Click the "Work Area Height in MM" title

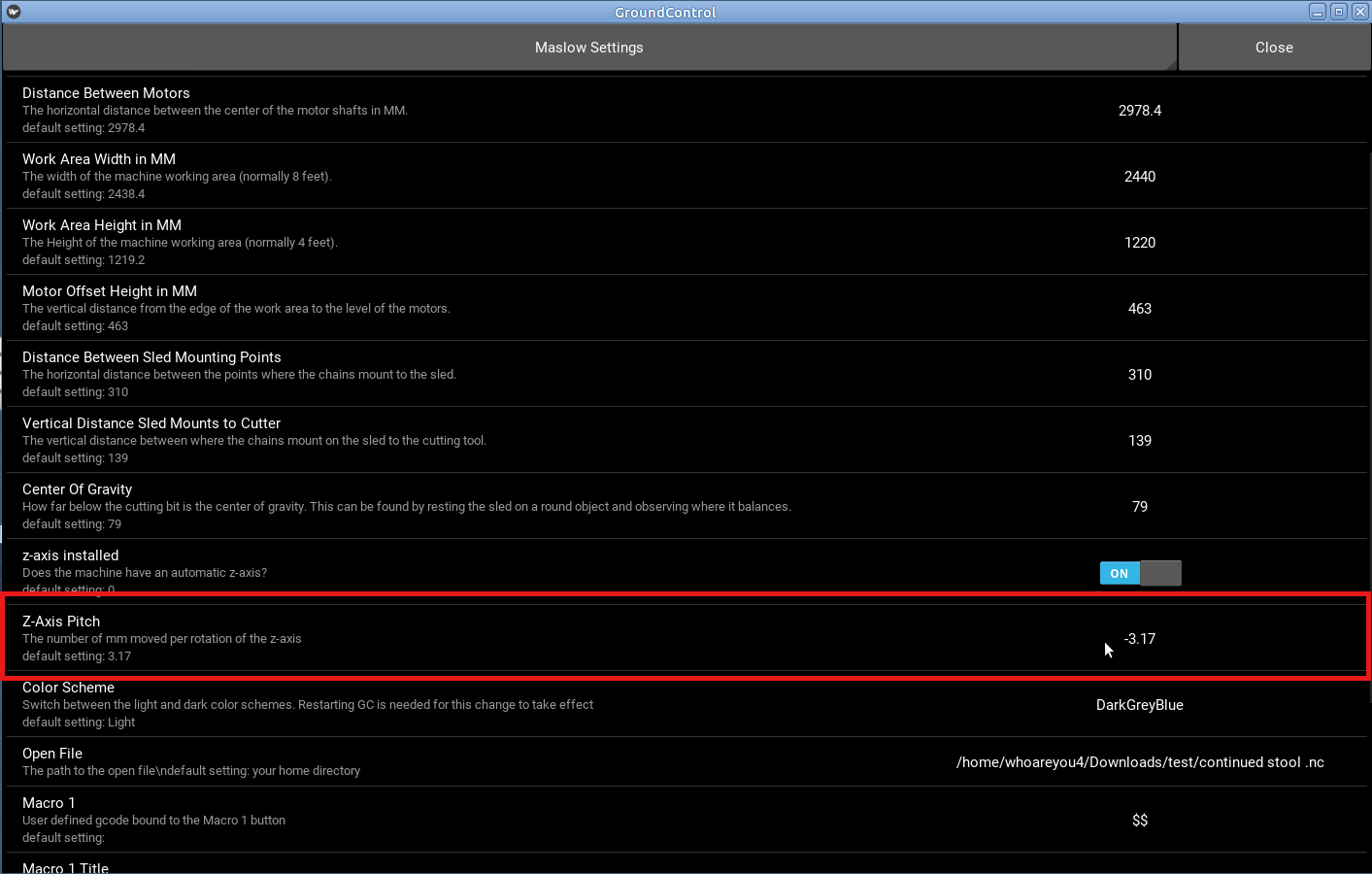(x=102, y=225)
